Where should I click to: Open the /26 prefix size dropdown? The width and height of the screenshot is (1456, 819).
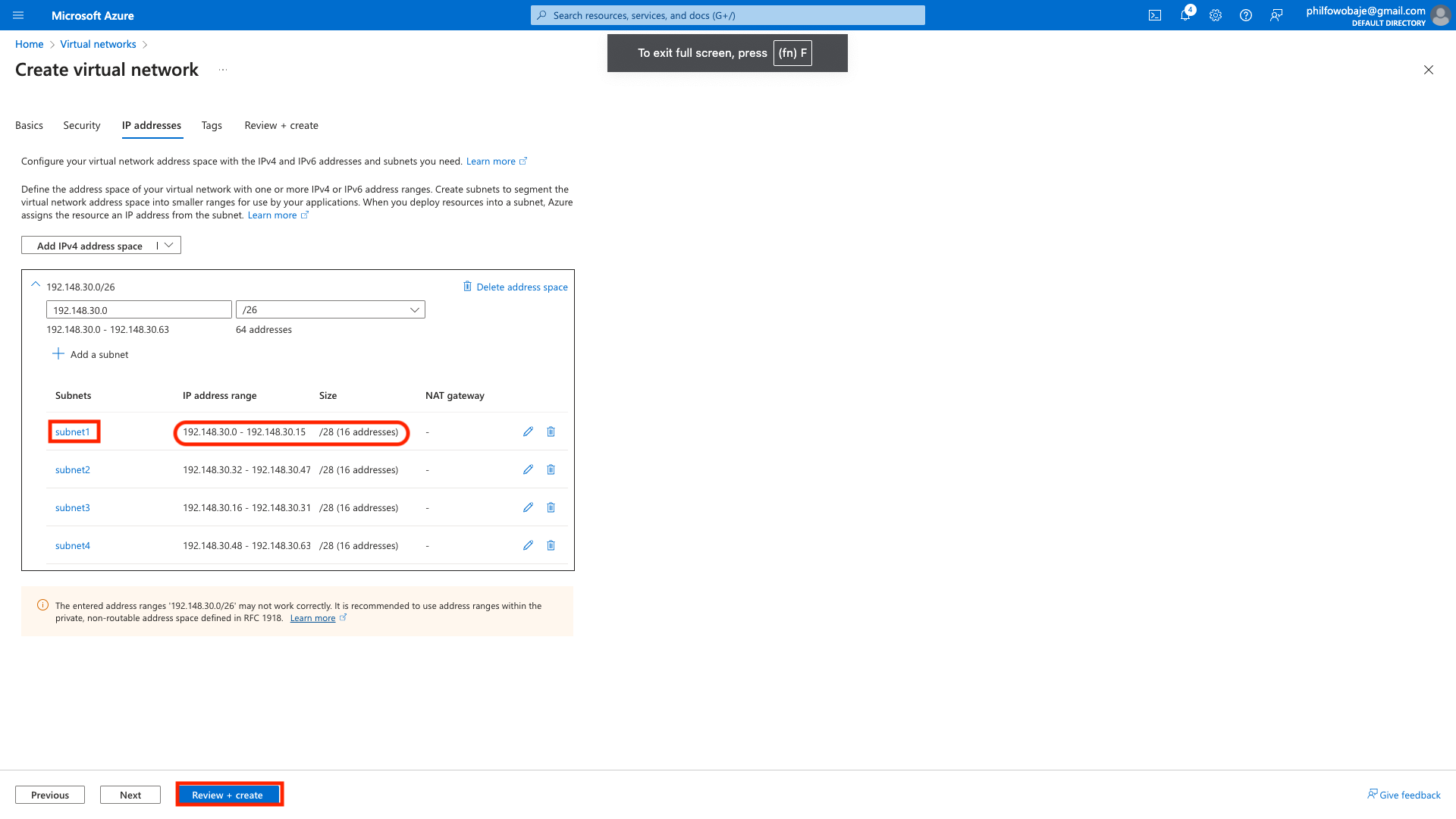[x=331, y=309]
